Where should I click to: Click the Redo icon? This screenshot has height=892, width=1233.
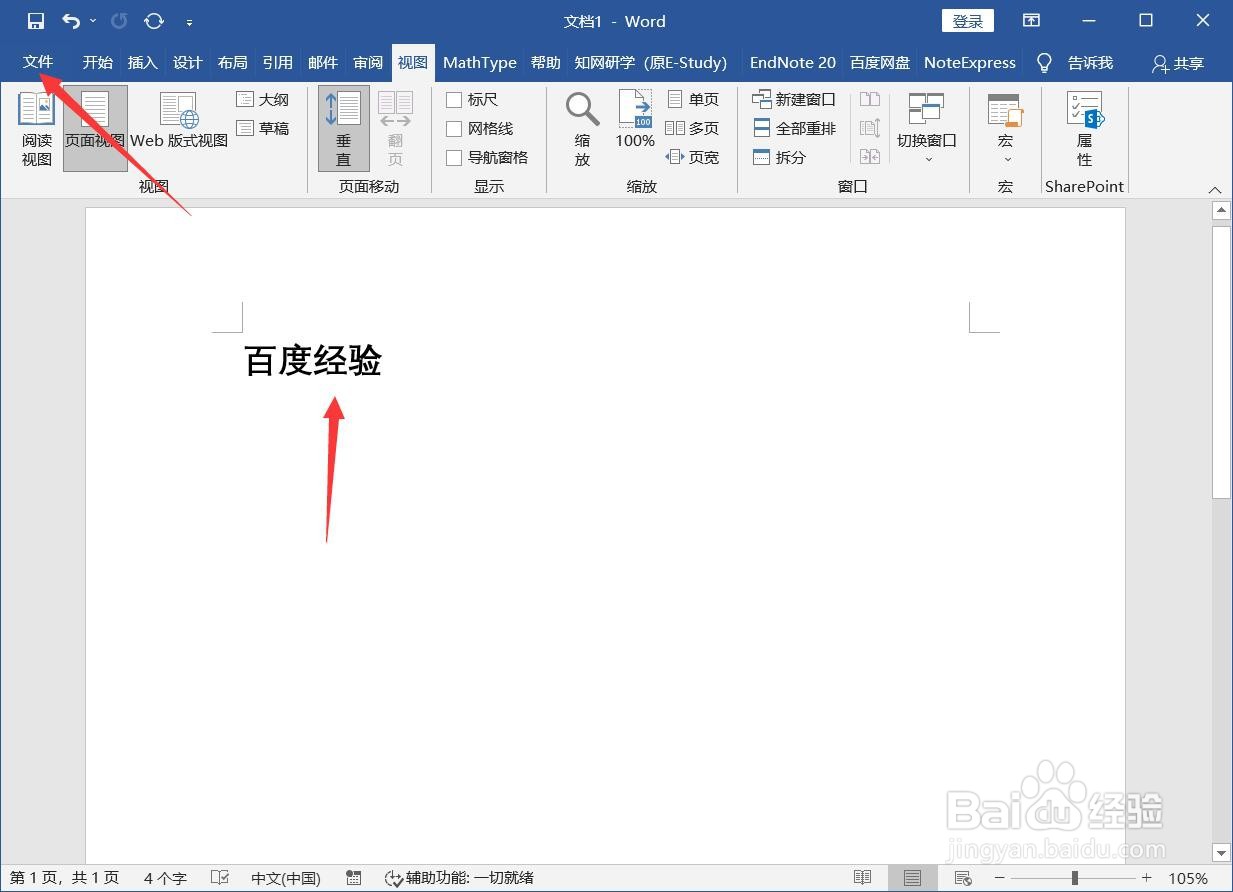pyautogui.click(x=119, y=21)
